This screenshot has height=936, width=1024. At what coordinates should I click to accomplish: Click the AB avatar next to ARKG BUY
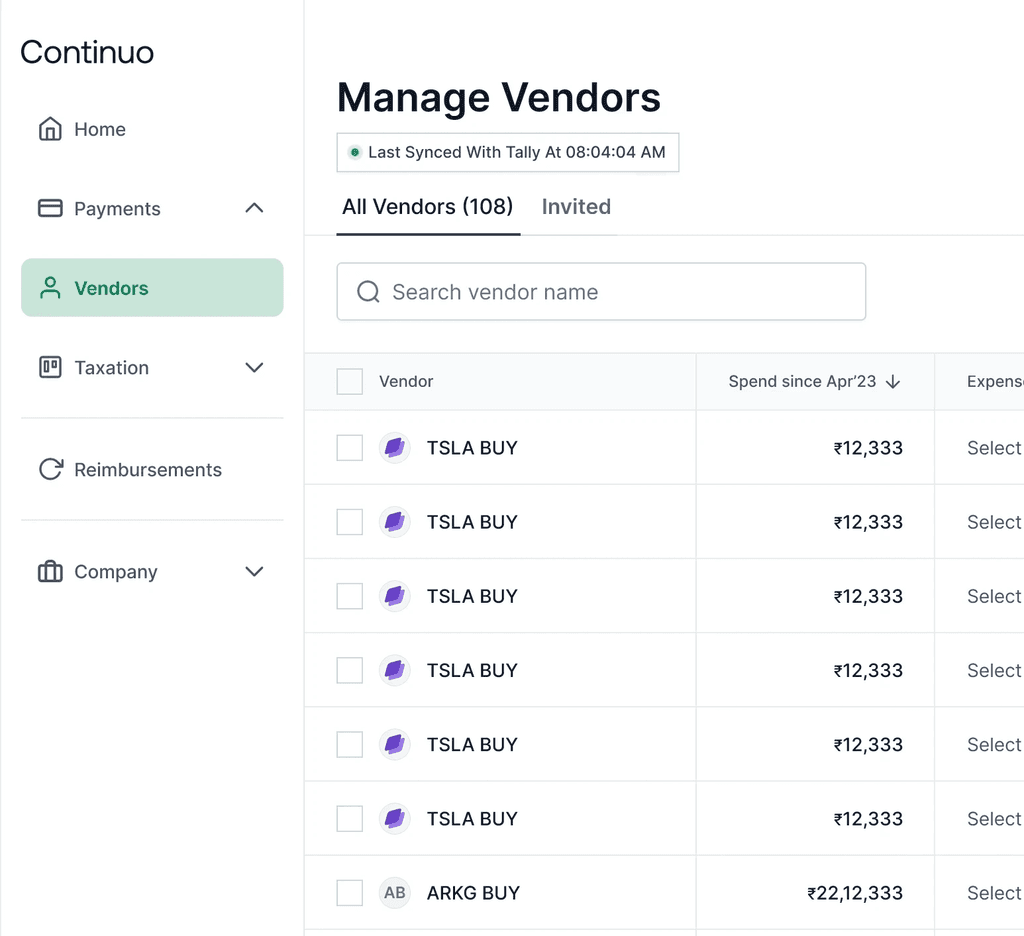pos(395,893)
